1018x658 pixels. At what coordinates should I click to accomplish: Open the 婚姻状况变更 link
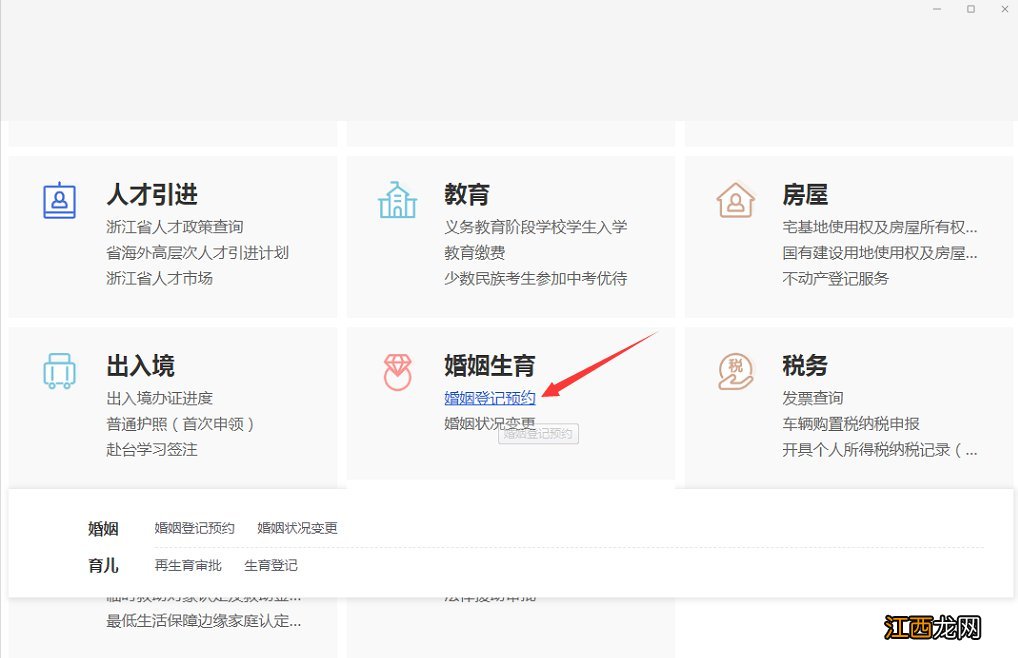coord(490,423)
